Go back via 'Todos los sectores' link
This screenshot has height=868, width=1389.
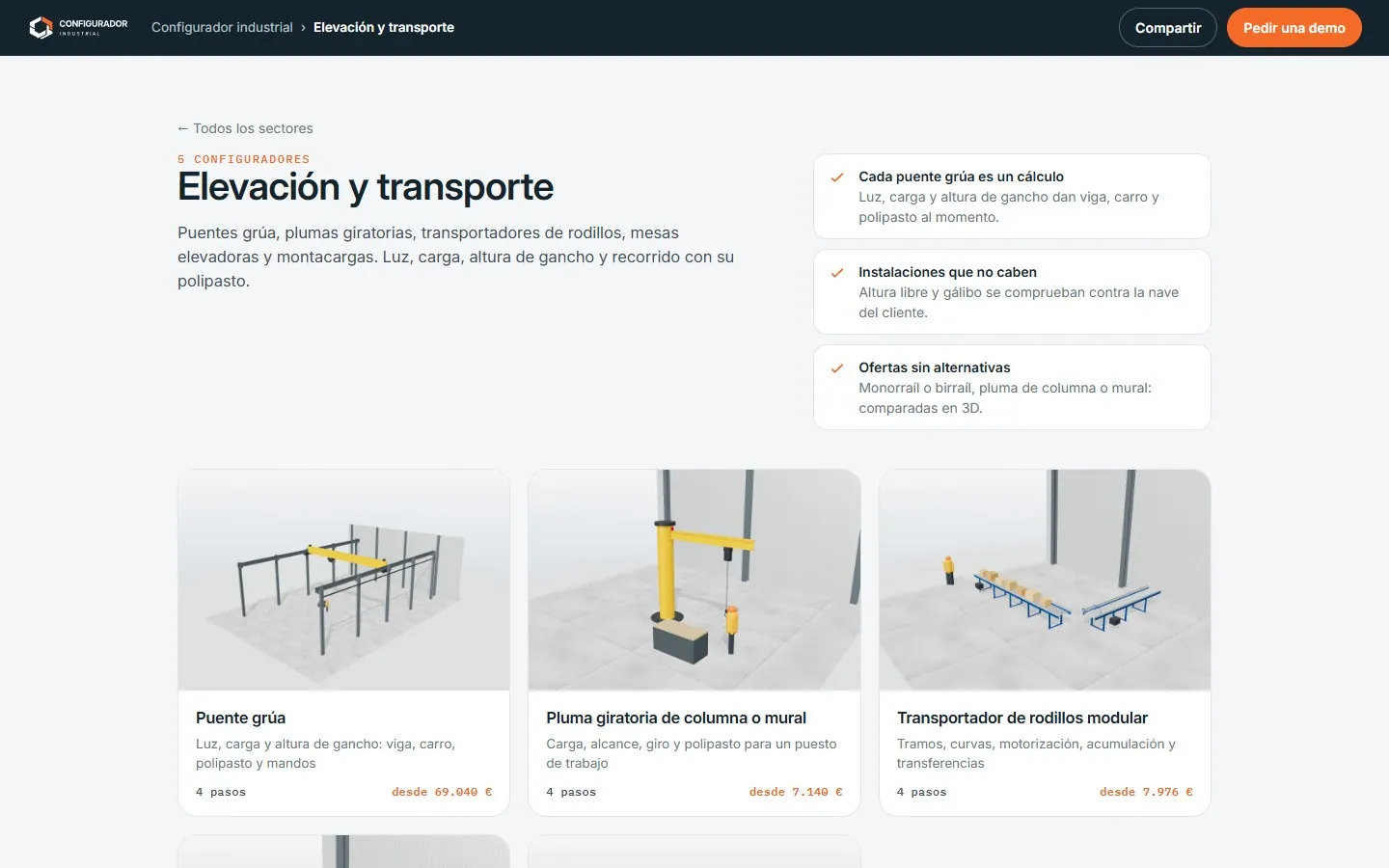coord(245,128)
